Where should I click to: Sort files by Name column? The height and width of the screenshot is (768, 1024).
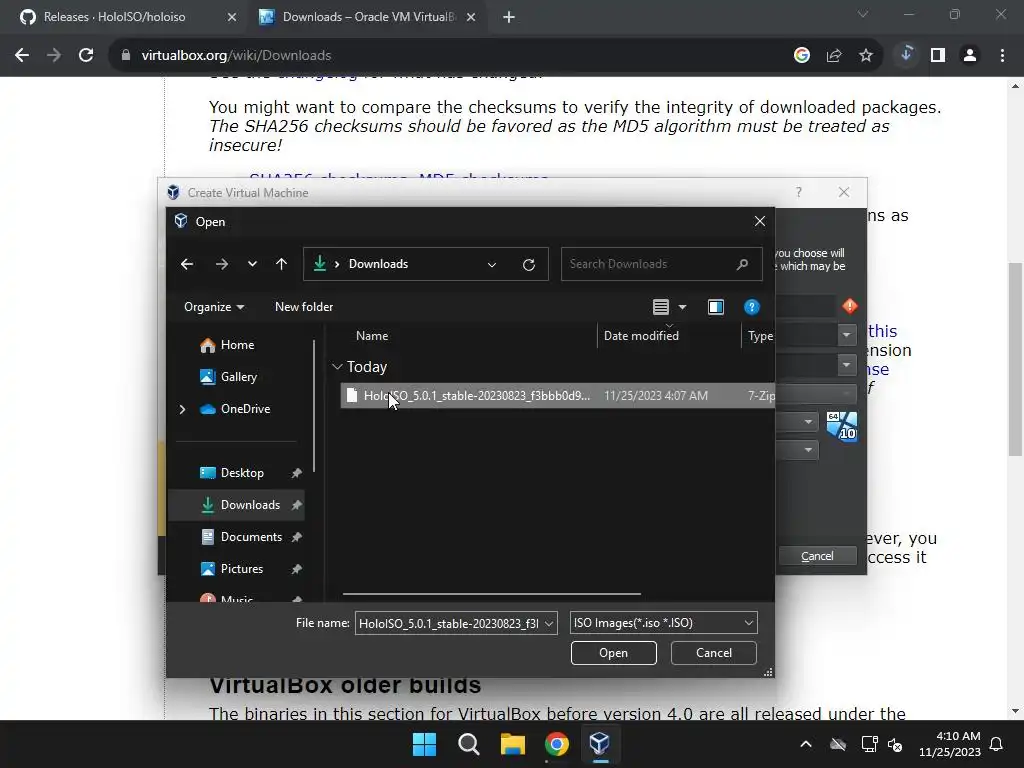click(x=372, y=336)
